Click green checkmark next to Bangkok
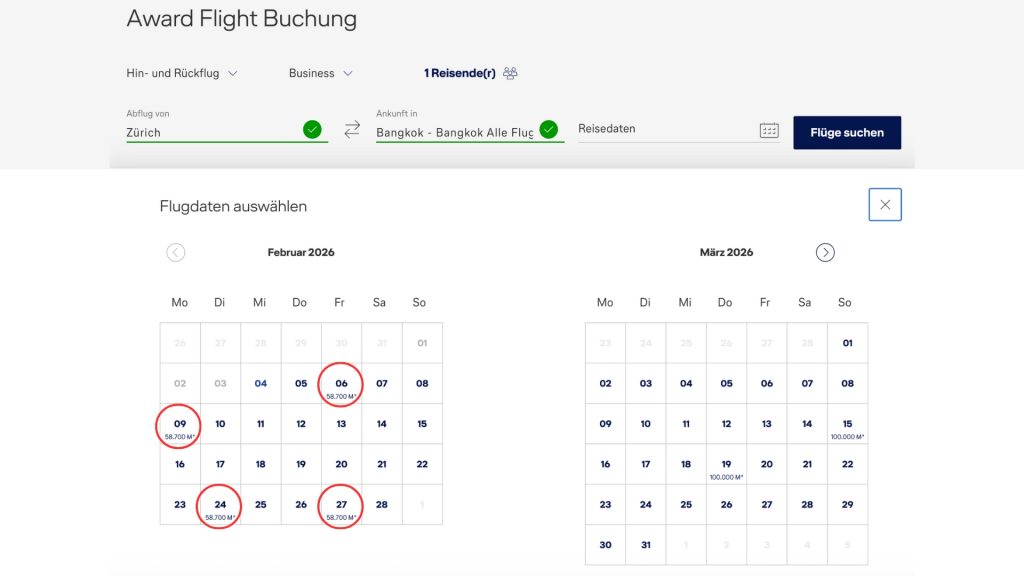This screenshot has height=576, width=1024. pos(548,129)
